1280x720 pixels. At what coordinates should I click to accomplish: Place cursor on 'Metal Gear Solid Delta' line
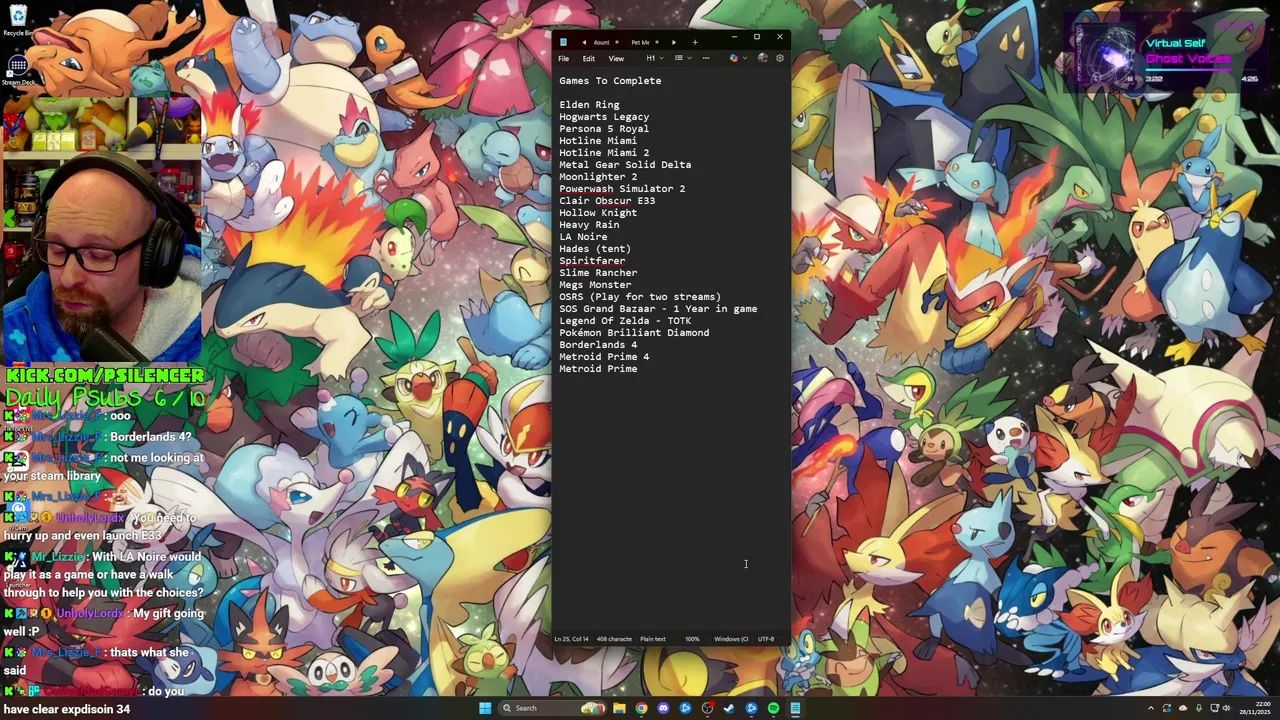coord(625,165)
